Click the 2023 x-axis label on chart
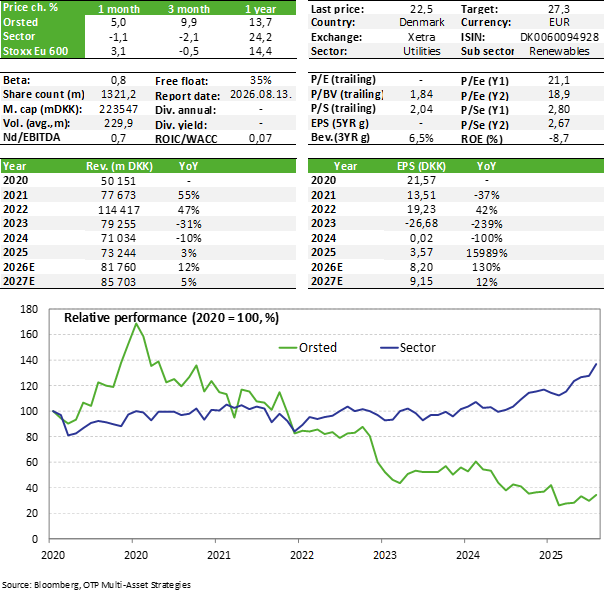Image resolution: width=605 pixels, height=592 pixels. click(x=384, y=555)
